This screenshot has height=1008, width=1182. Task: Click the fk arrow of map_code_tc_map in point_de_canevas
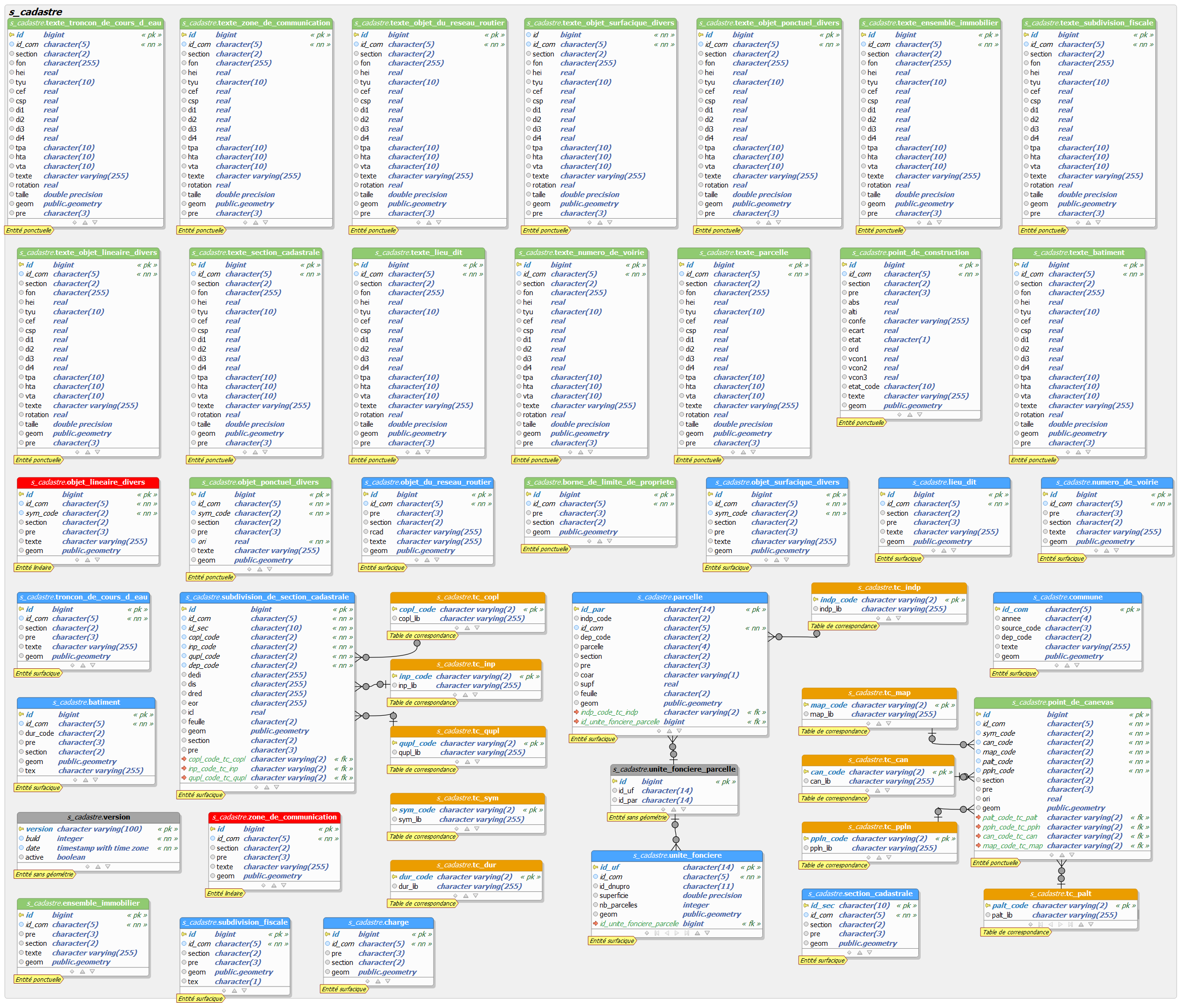978,845
